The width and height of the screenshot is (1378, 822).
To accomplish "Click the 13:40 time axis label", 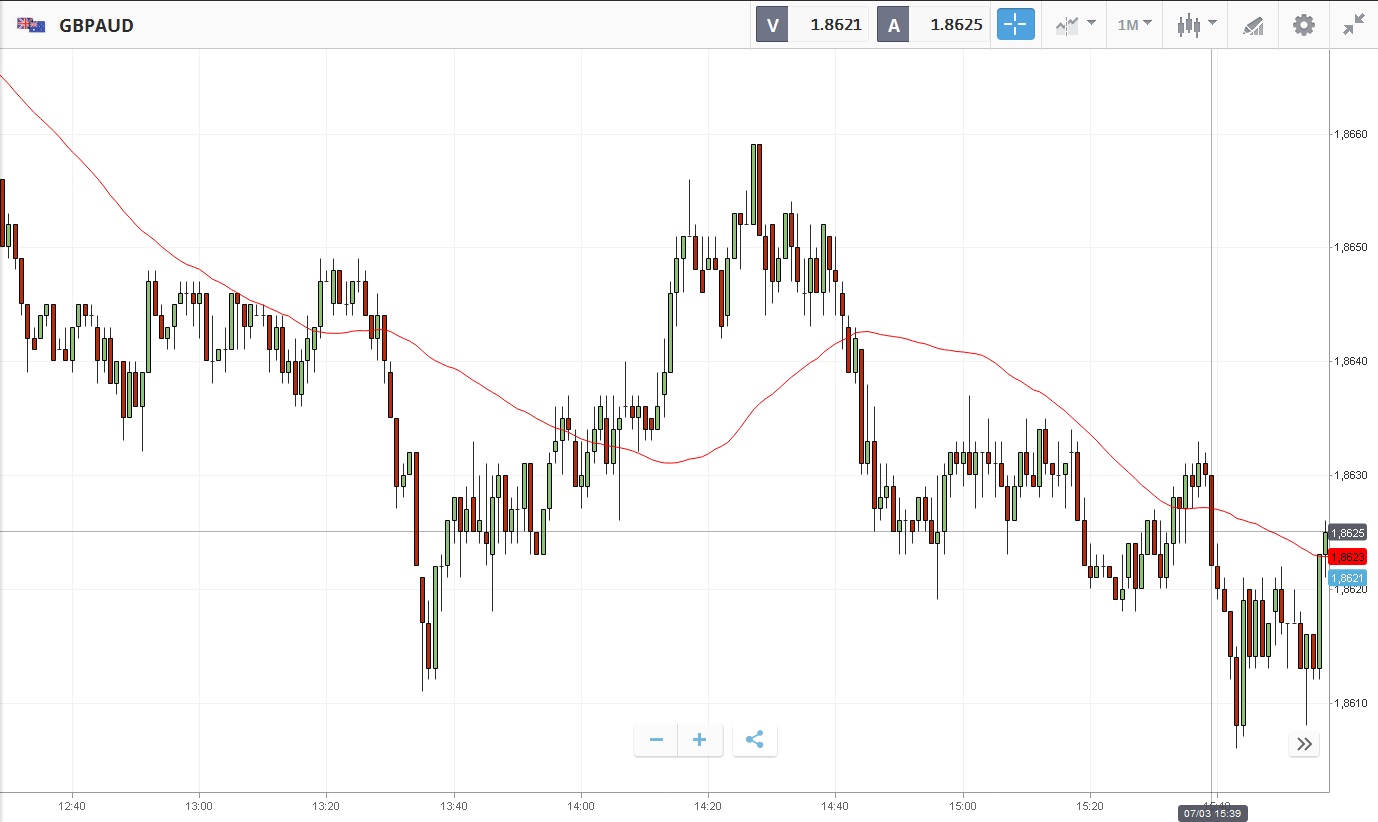I will 454,806.
